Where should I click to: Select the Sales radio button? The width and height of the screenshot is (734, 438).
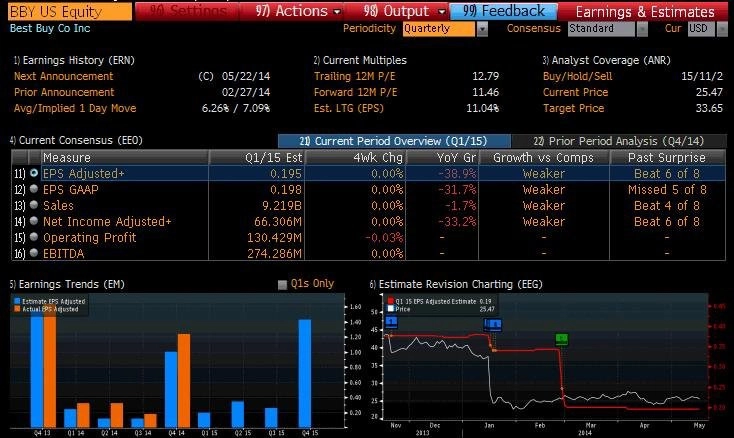[x=34, y=205]
